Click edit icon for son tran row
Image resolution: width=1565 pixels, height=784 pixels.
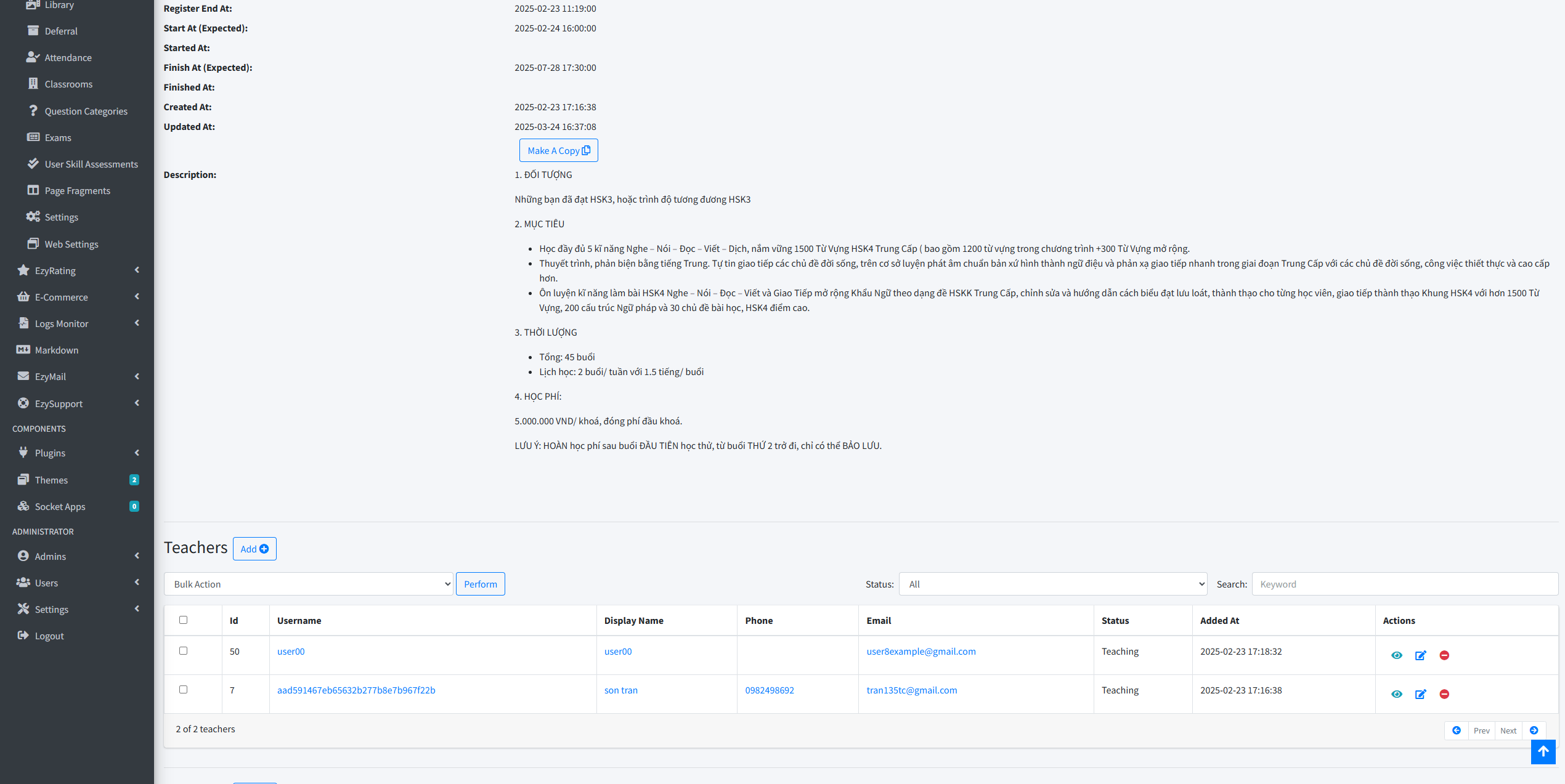tap(1420, 694)
